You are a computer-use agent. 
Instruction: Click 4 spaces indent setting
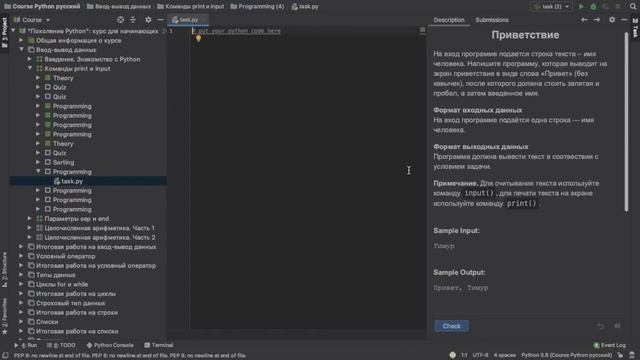(x=505, y=356)
